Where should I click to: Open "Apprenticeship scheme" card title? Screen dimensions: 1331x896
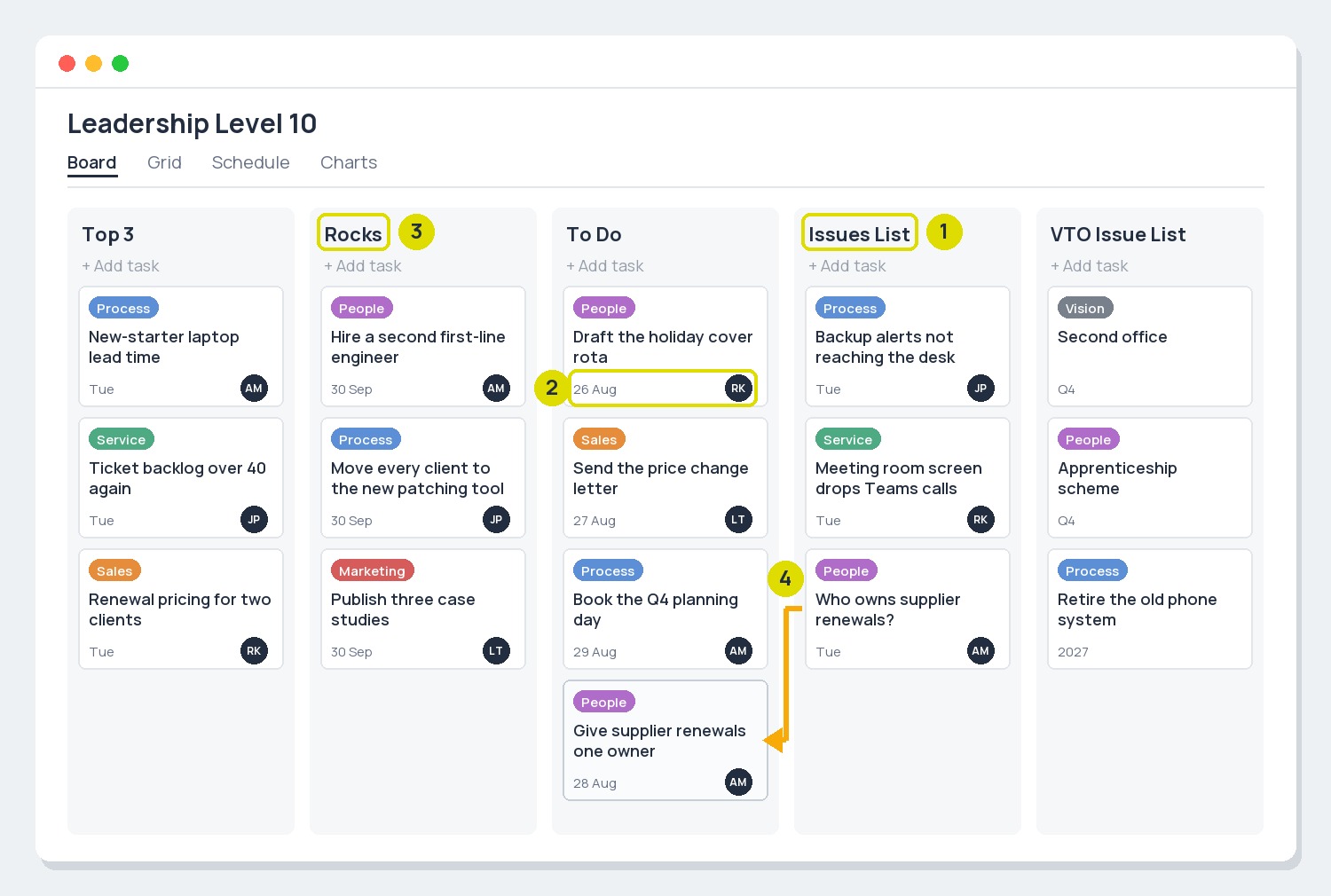(1117, 478)
